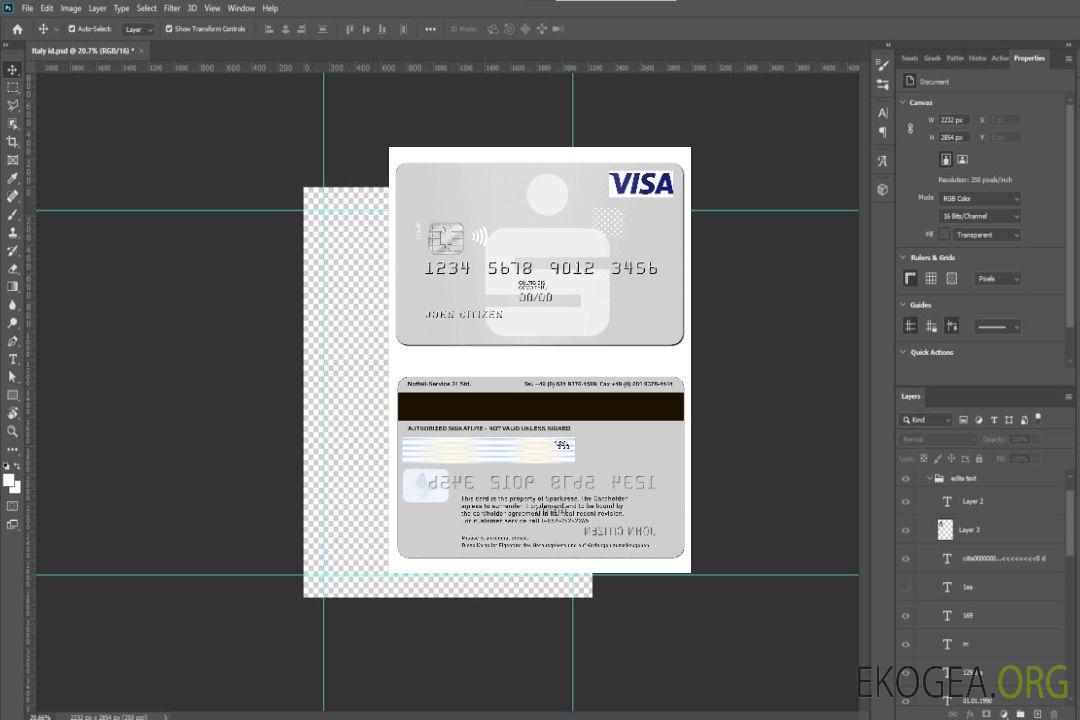Select the Healing Brush tool
1080x720 pixels.
click(x=12, y=196)
